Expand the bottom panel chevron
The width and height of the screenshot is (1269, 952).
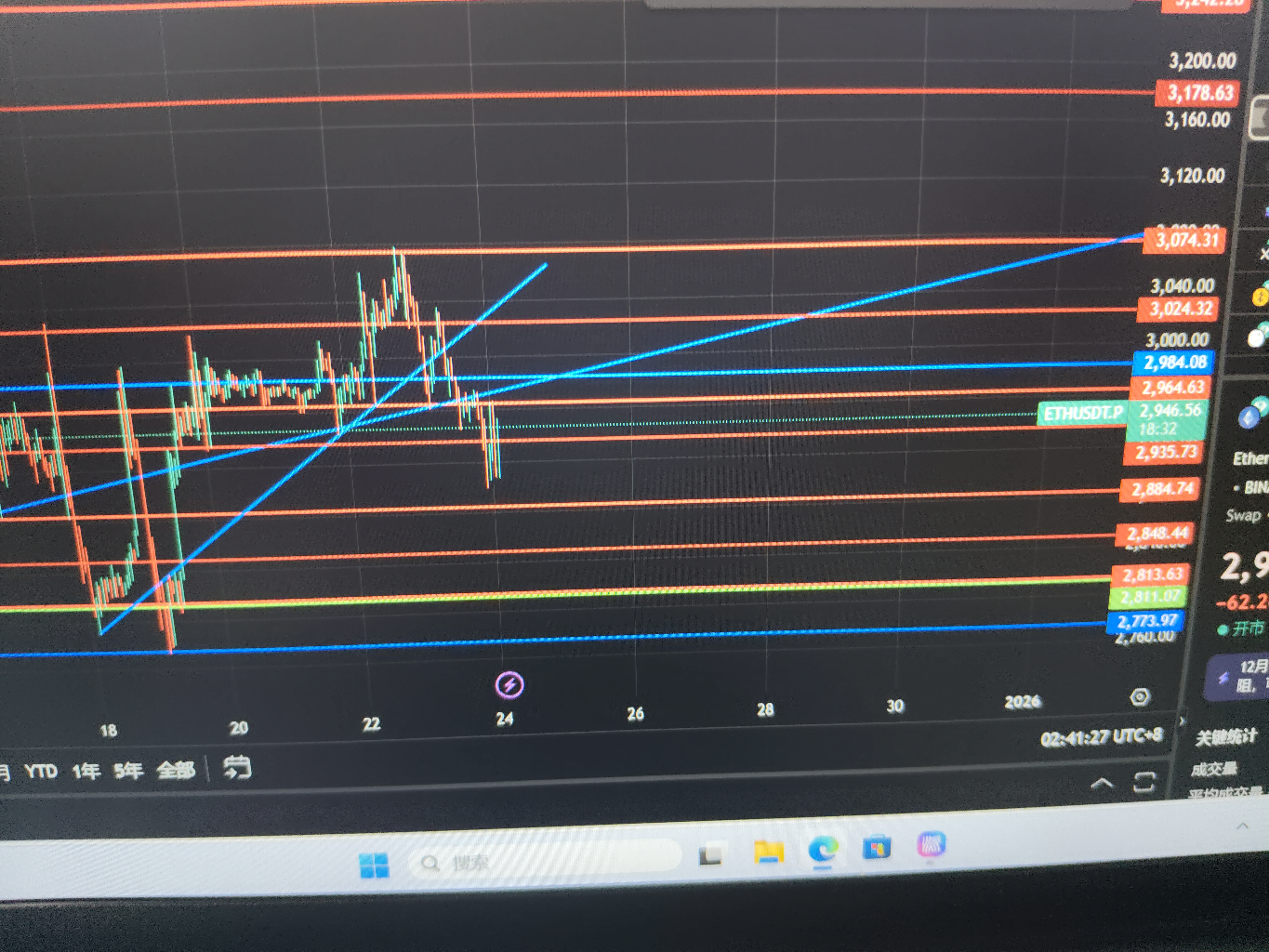(x=1102, y=784)
